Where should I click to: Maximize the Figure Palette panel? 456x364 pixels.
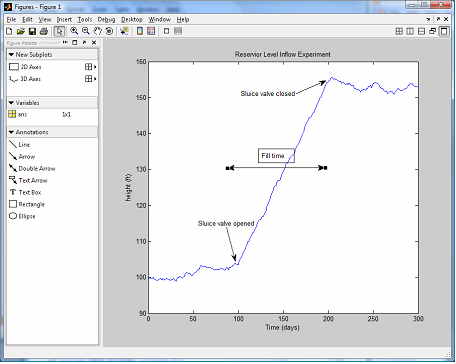(75, 43)
